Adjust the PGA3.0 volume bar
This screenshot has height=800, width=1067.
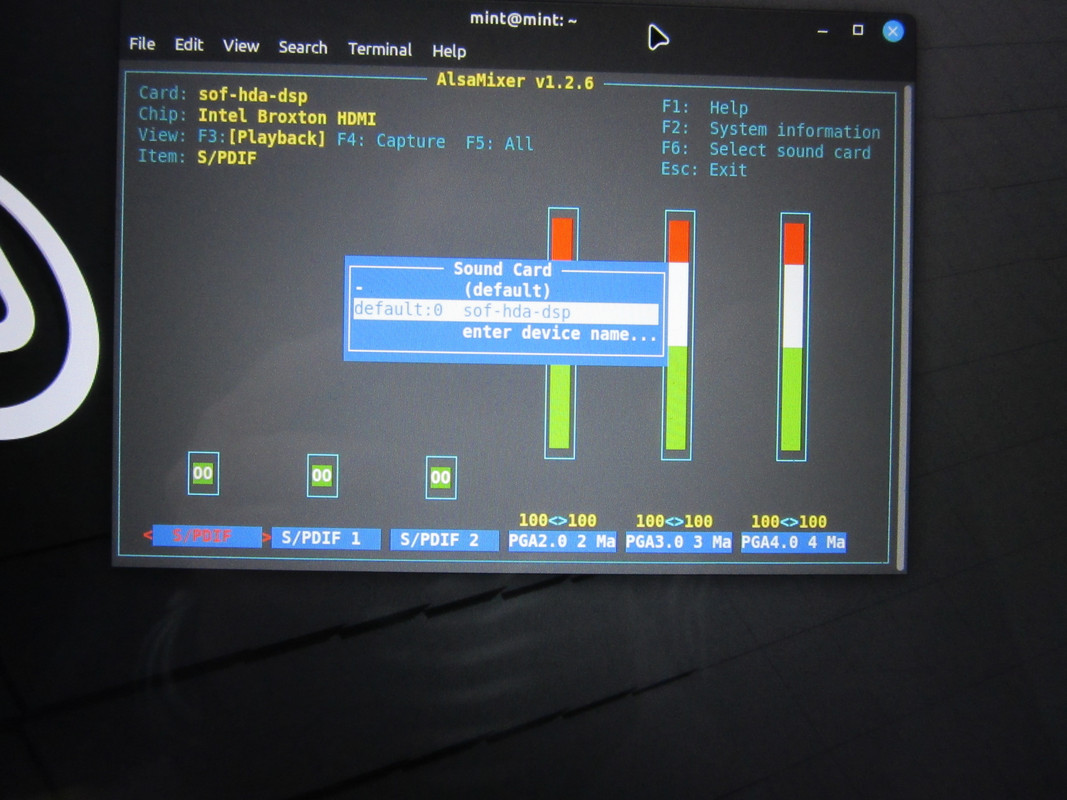click(x=678, y=335)
